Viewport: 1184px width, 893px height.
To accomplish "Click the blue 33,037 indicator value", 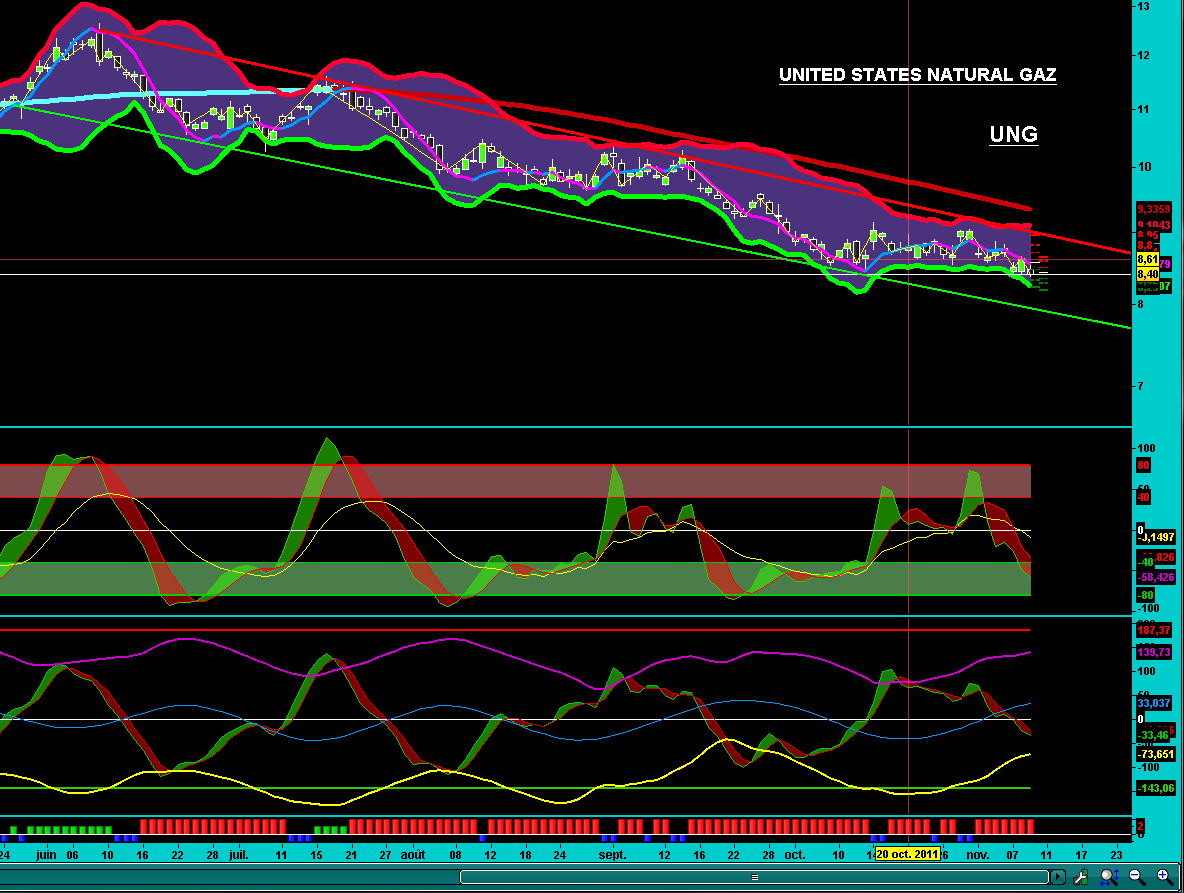I will (x=1154, y=704).
